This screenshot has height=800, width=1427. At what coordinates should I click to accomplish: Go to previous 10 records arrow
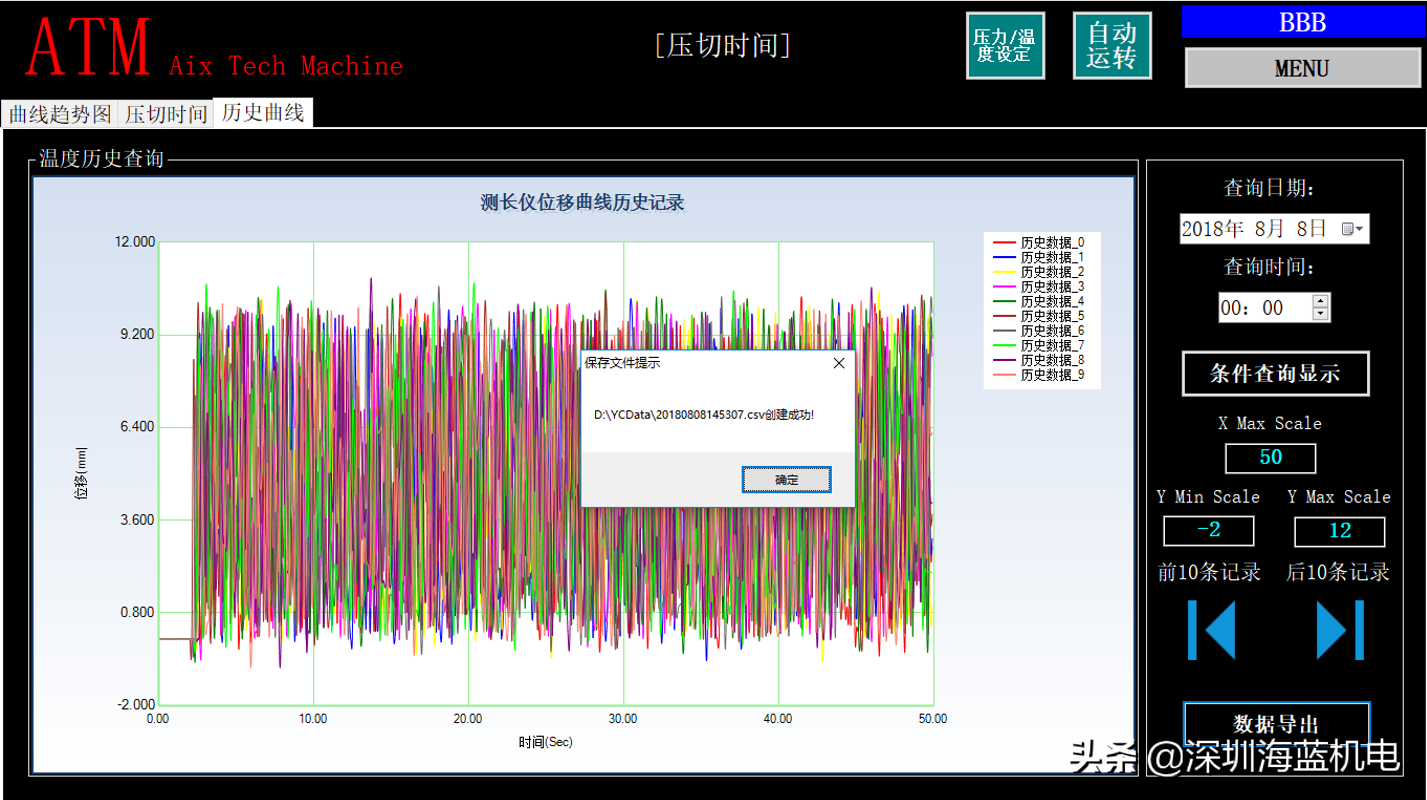(1211, 630)
